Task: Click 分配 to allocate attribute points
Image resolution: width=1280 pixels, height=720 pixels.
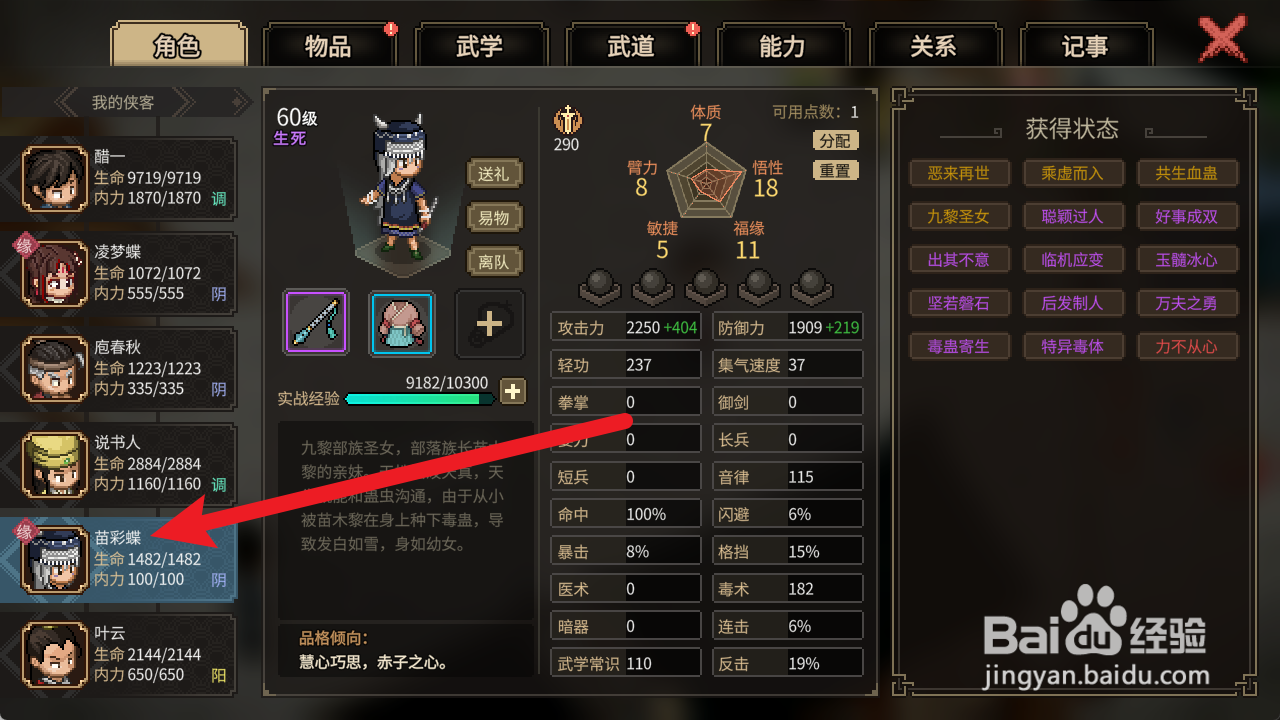Action: coord(835,141)
